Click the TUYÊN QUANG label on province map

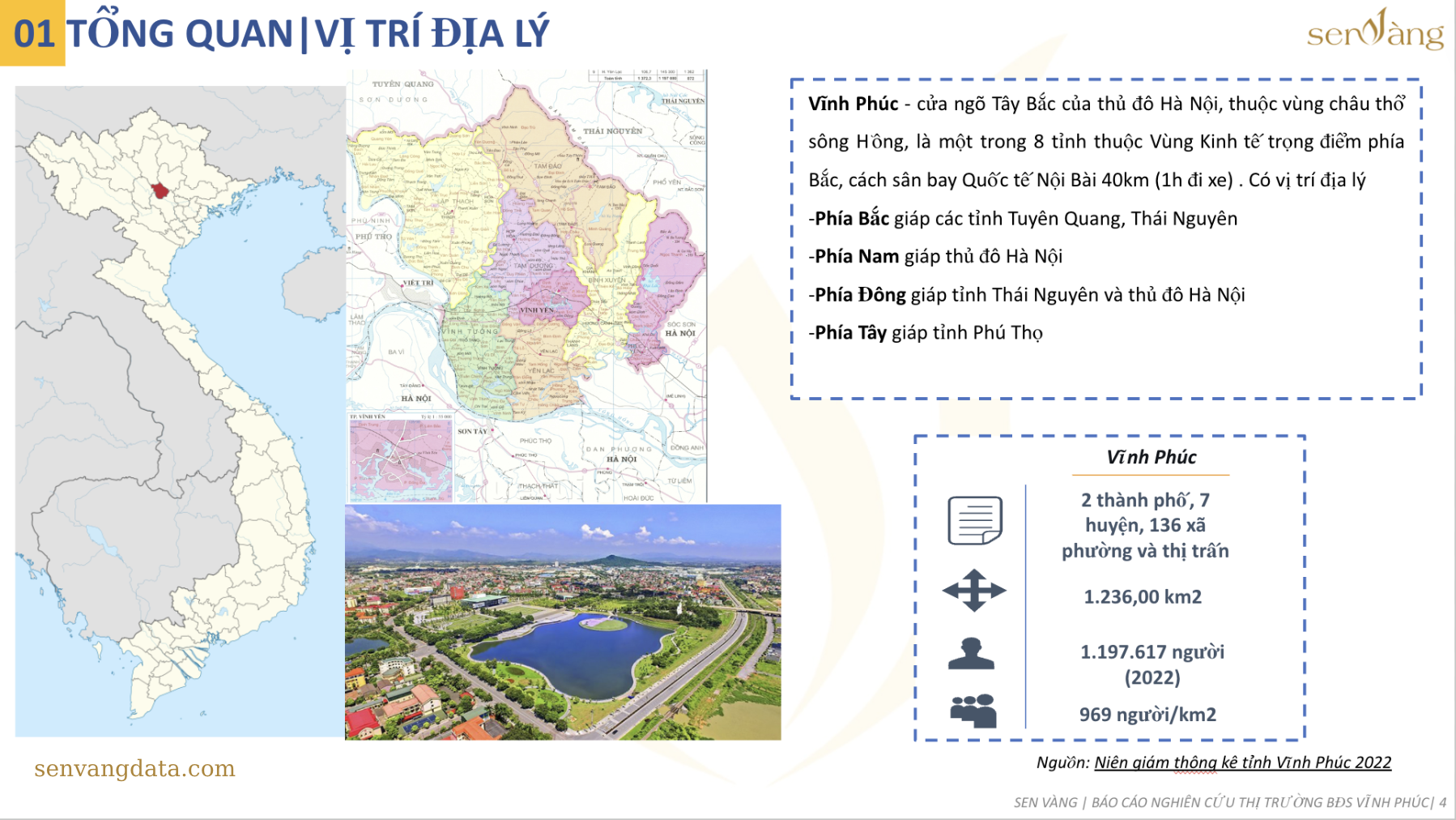coord(402,83)
